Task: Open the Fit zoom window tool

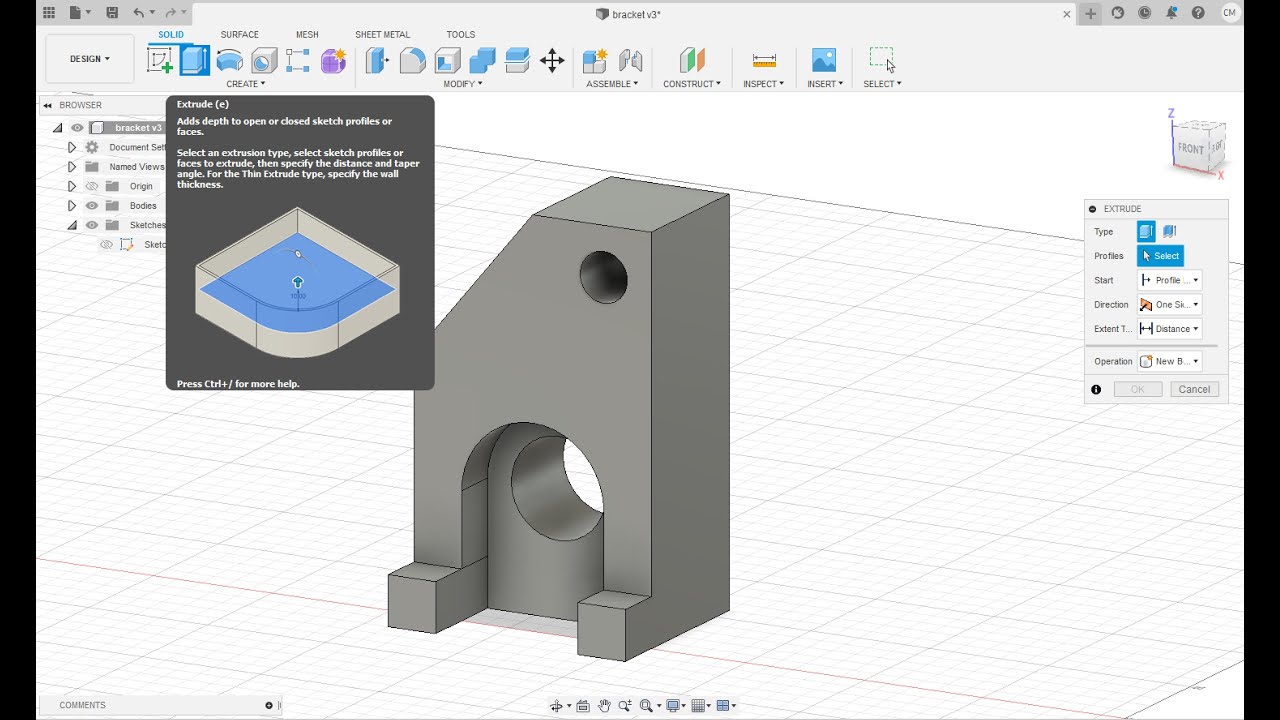Action: coord(646,706)
